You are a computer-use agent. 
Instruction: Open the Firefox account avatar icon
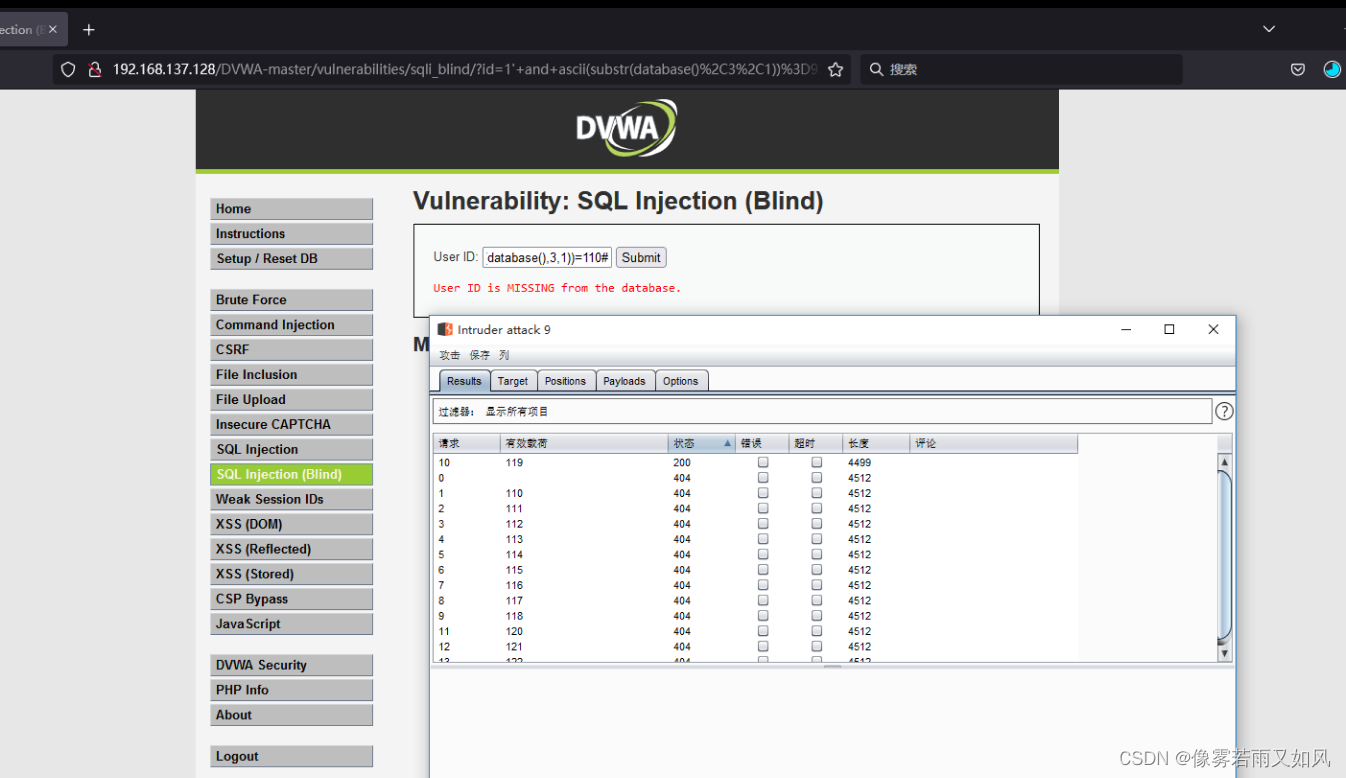tap(1331, 69)
